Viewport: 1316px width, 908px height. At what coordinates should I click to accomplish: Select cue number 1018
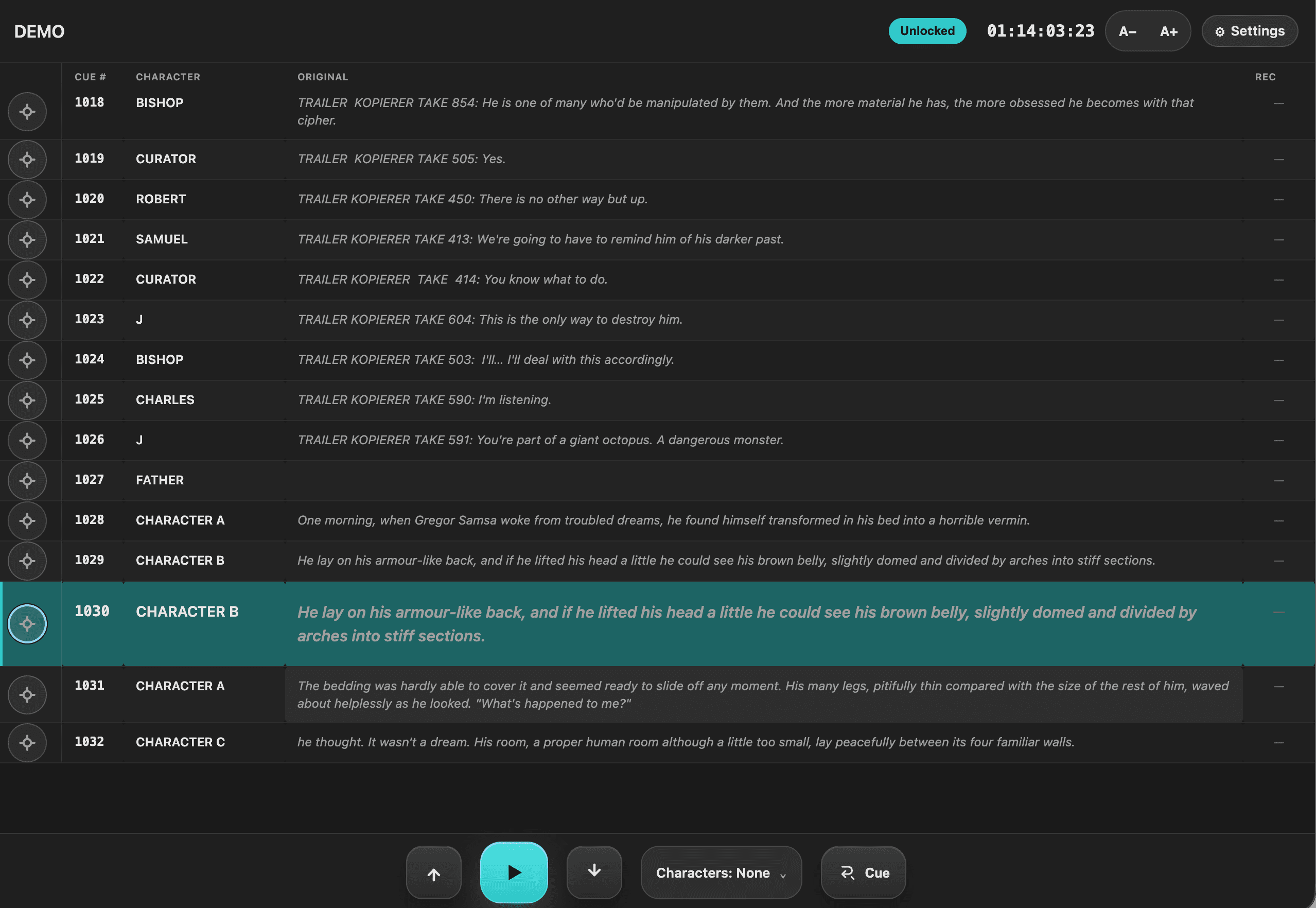[89, 102]
